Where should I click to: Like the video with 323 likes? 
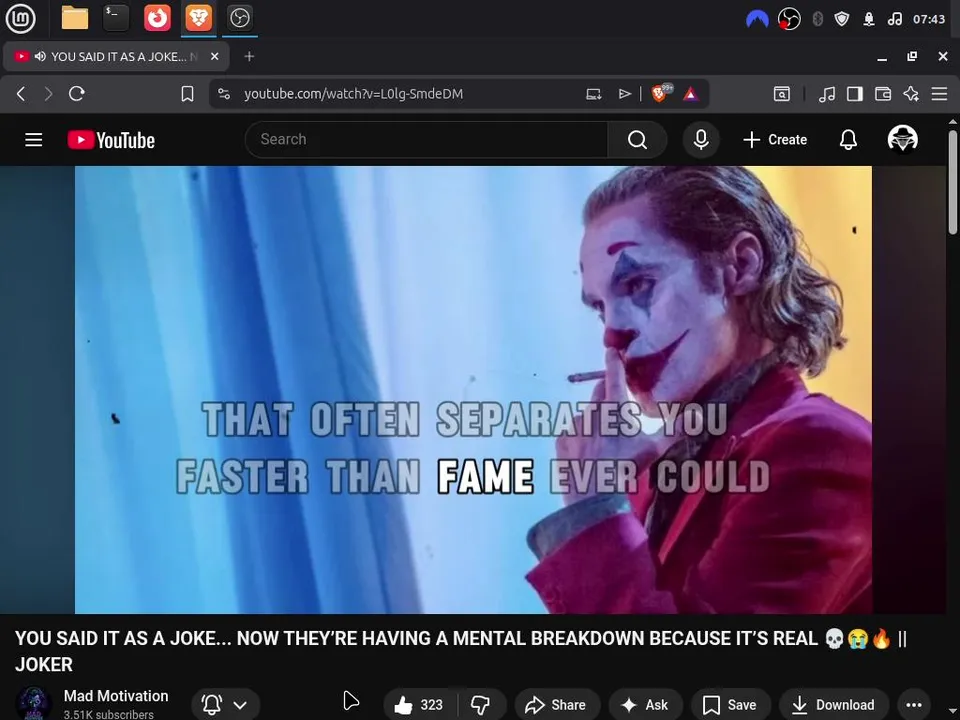[x=420, y=705]
